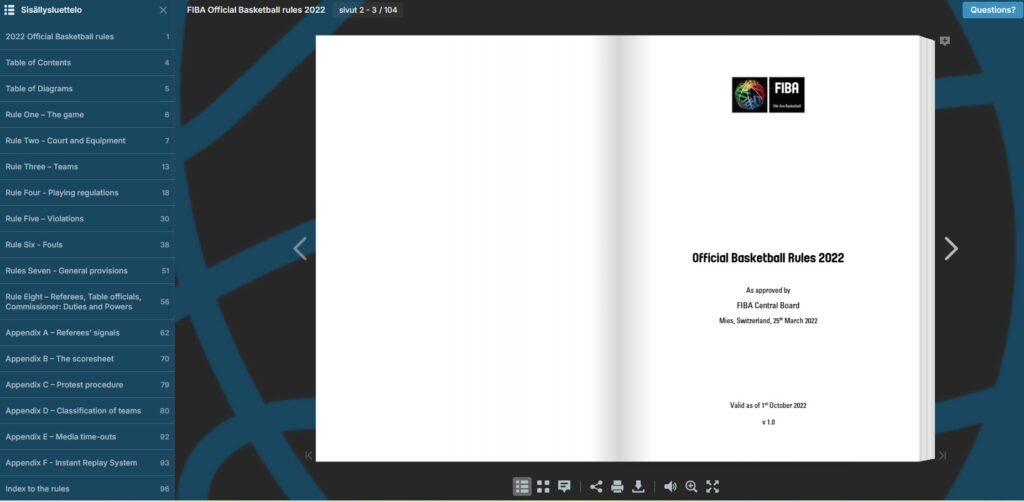Click the FIBA logo on the title page
Viewport: 1024px width, 502px height.
768,95
